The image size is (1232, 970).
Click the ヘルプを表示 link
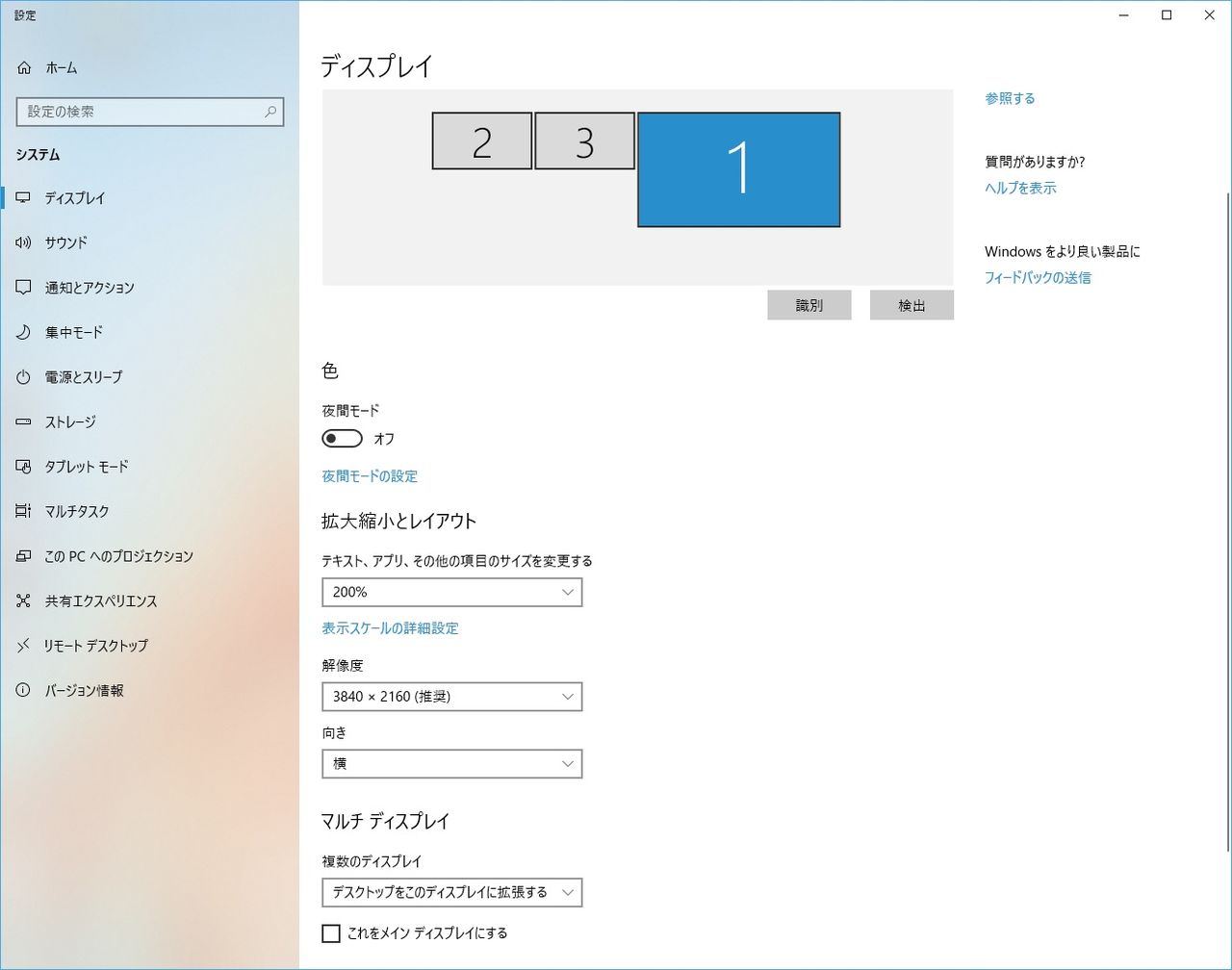[x=1020, y=189]
